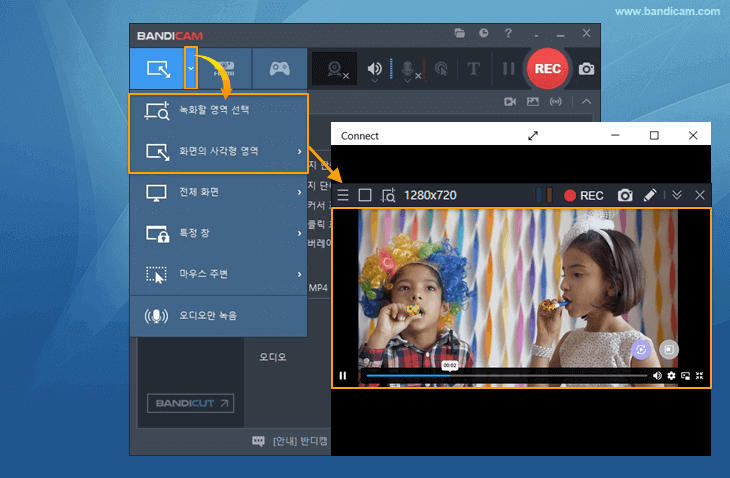Click the text overlay T icon
The image size is (730, 478).
(x=474, y=69)
